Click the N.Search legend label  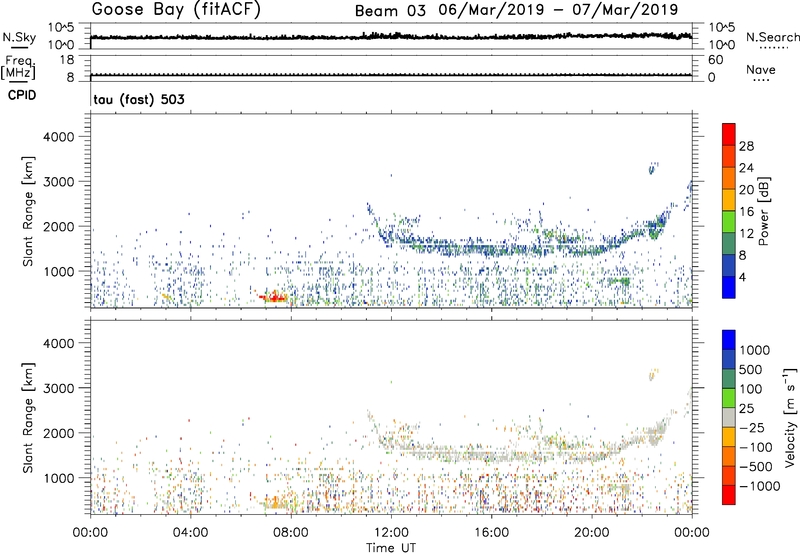click(x=772, y=37)
